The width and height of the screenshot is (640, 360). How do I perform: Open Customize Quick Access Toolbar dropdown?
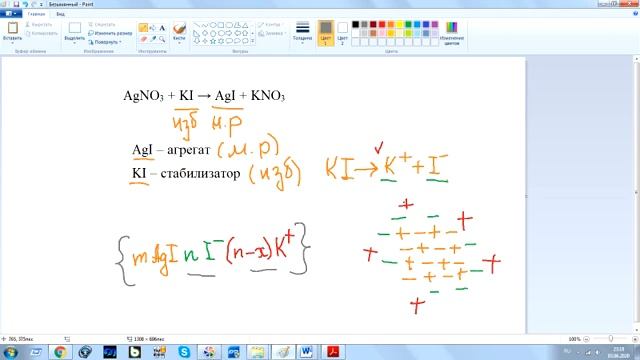[x=41, y=4]
